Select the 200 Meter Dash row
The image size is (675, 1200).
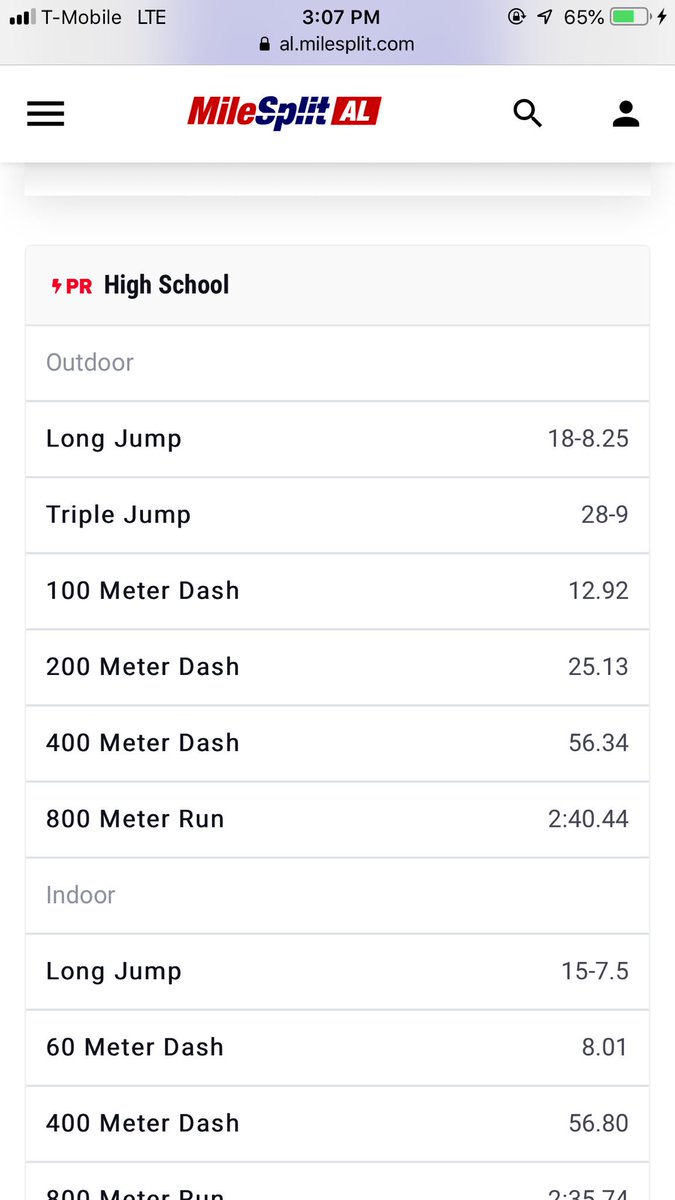point(337,667)
